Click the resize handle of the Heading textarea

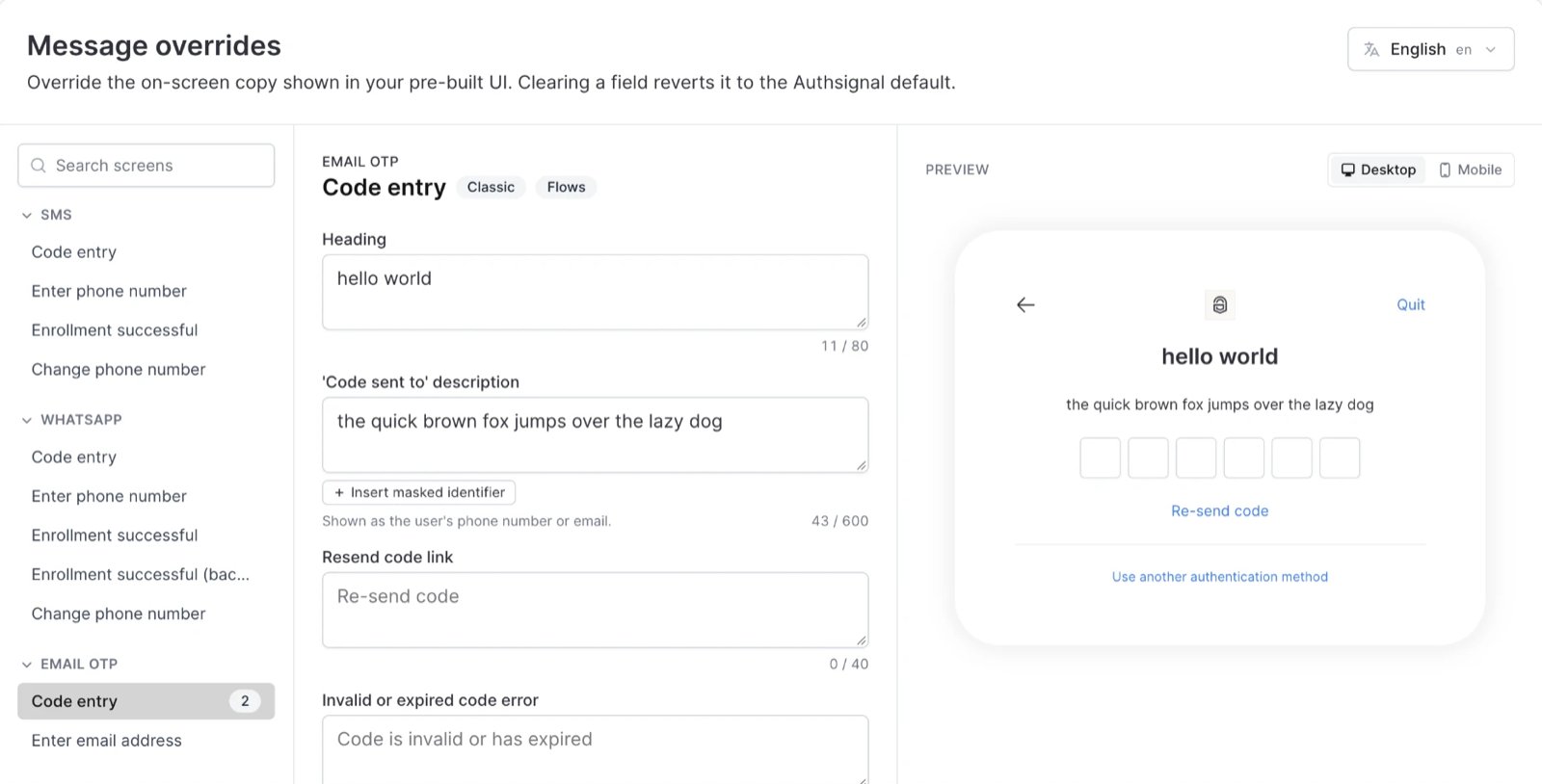862,323
